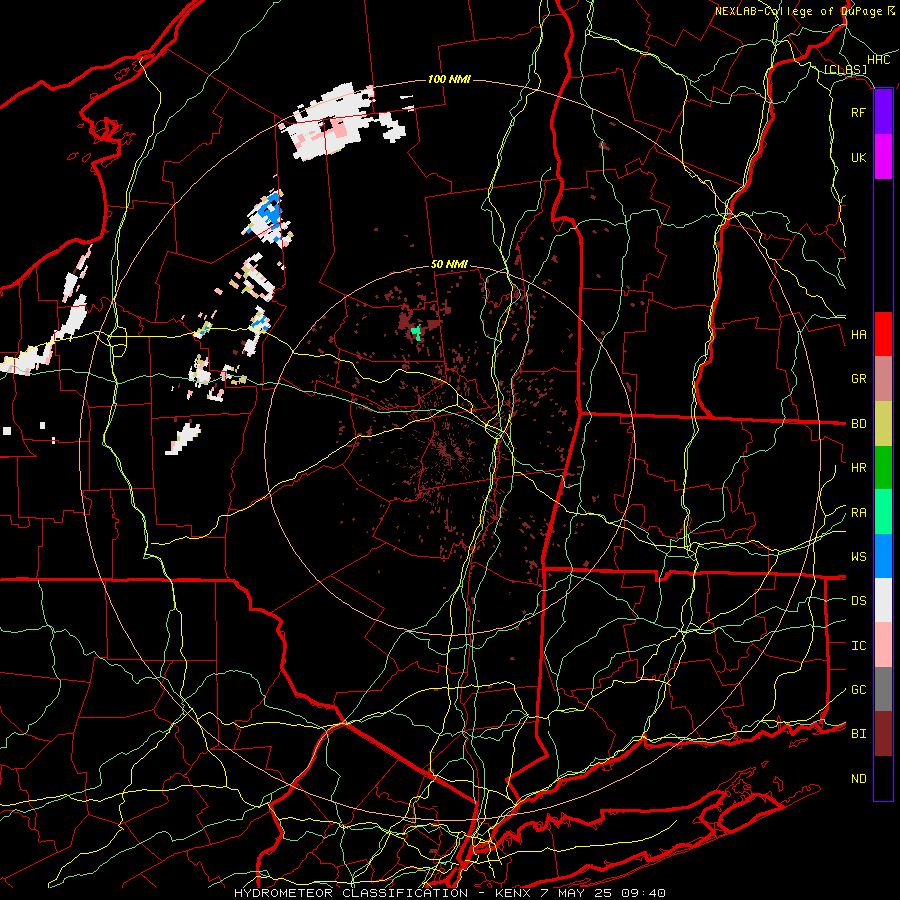Click the GC gray legend swatch

click(883, 689)
